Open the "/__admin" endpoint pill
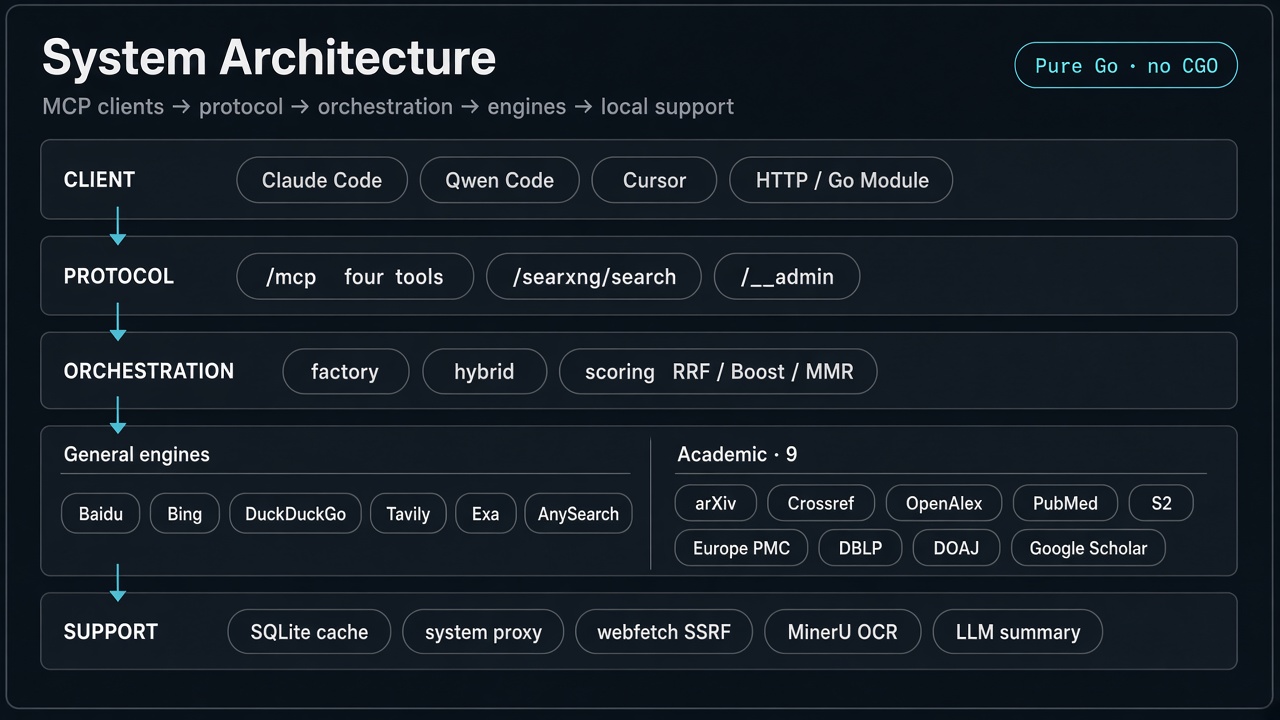This screenshot has width=1280, height=720. click(x=787, y=276)
